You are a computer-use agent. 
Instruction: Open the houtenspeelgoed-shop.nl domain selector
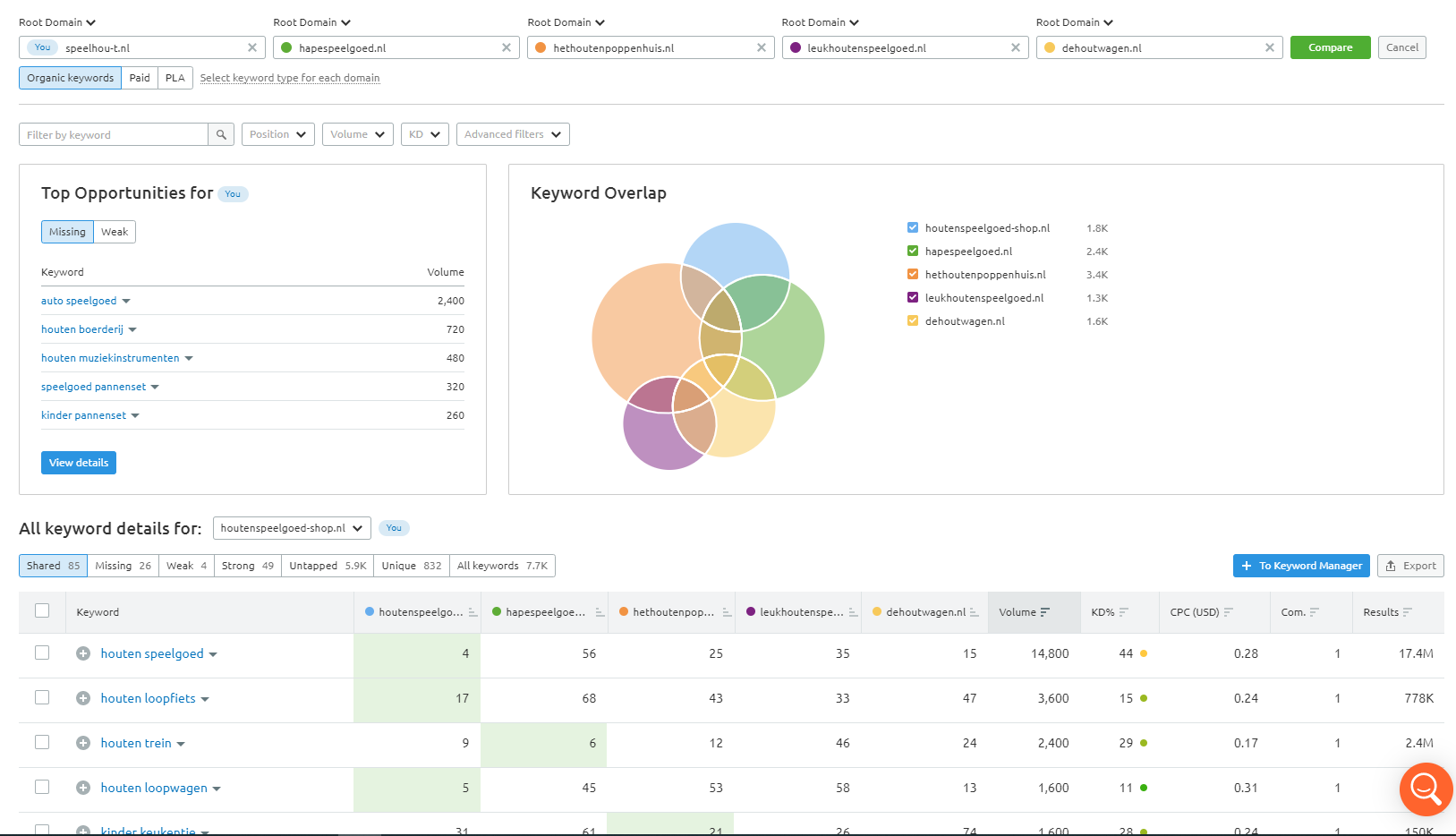pos(292,528)
